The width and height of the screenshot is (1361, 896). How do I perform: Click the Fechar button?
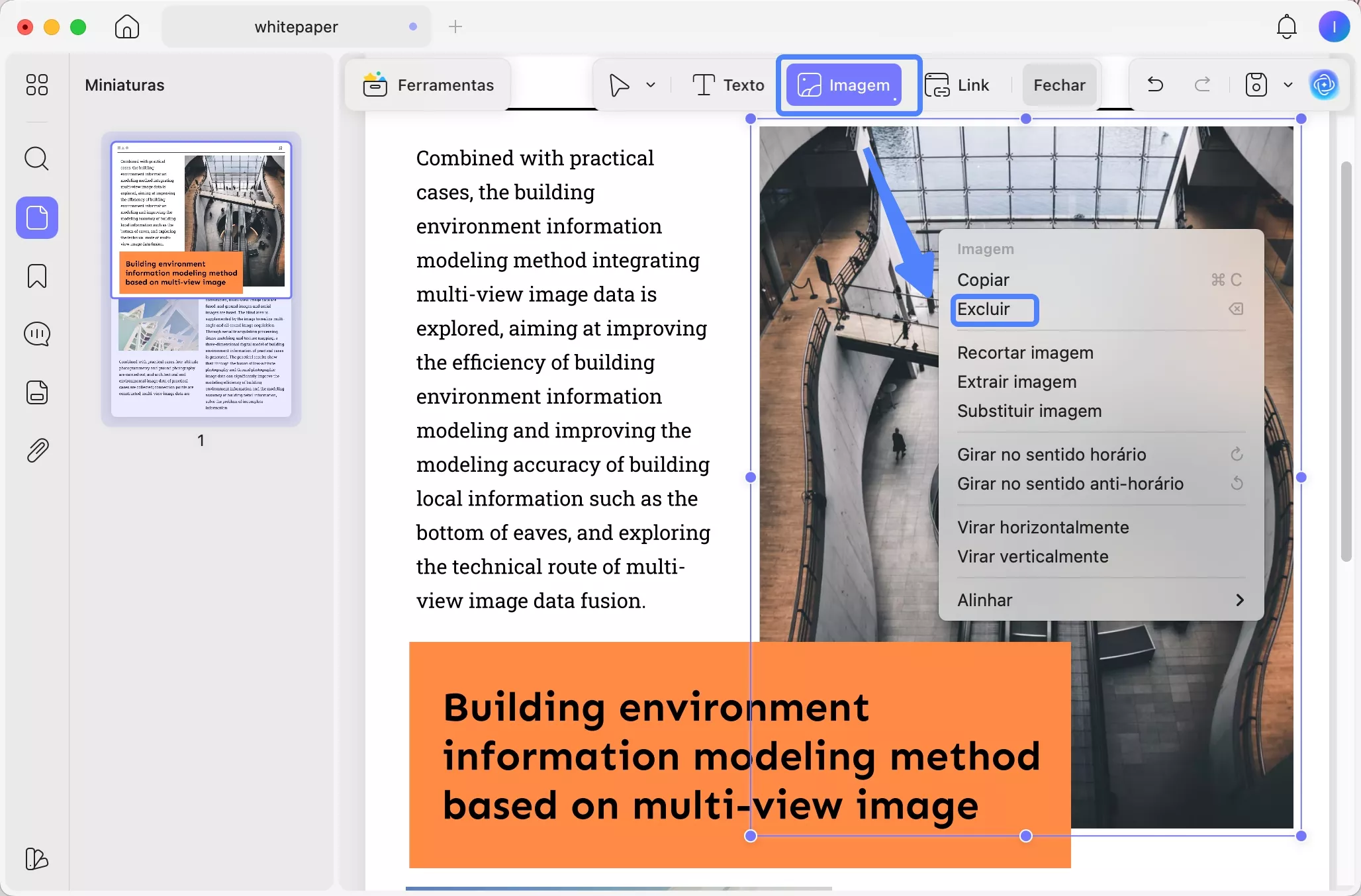pos(1059,85)
